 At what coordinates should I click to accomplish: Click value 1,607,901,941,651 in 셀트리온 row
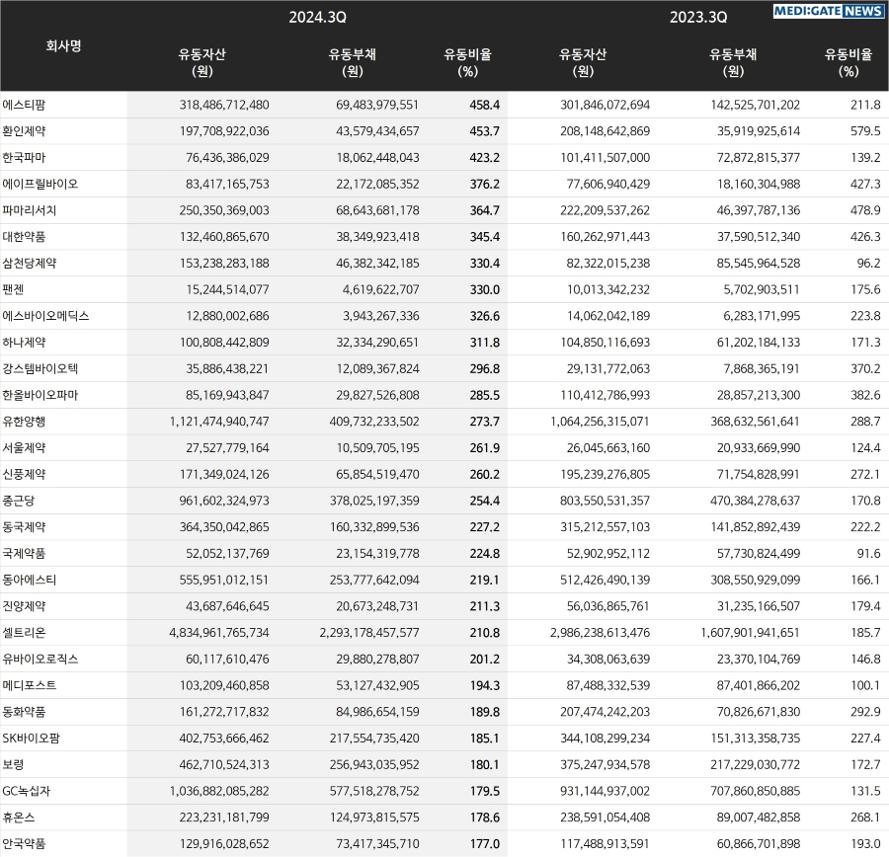coord(751,633)
